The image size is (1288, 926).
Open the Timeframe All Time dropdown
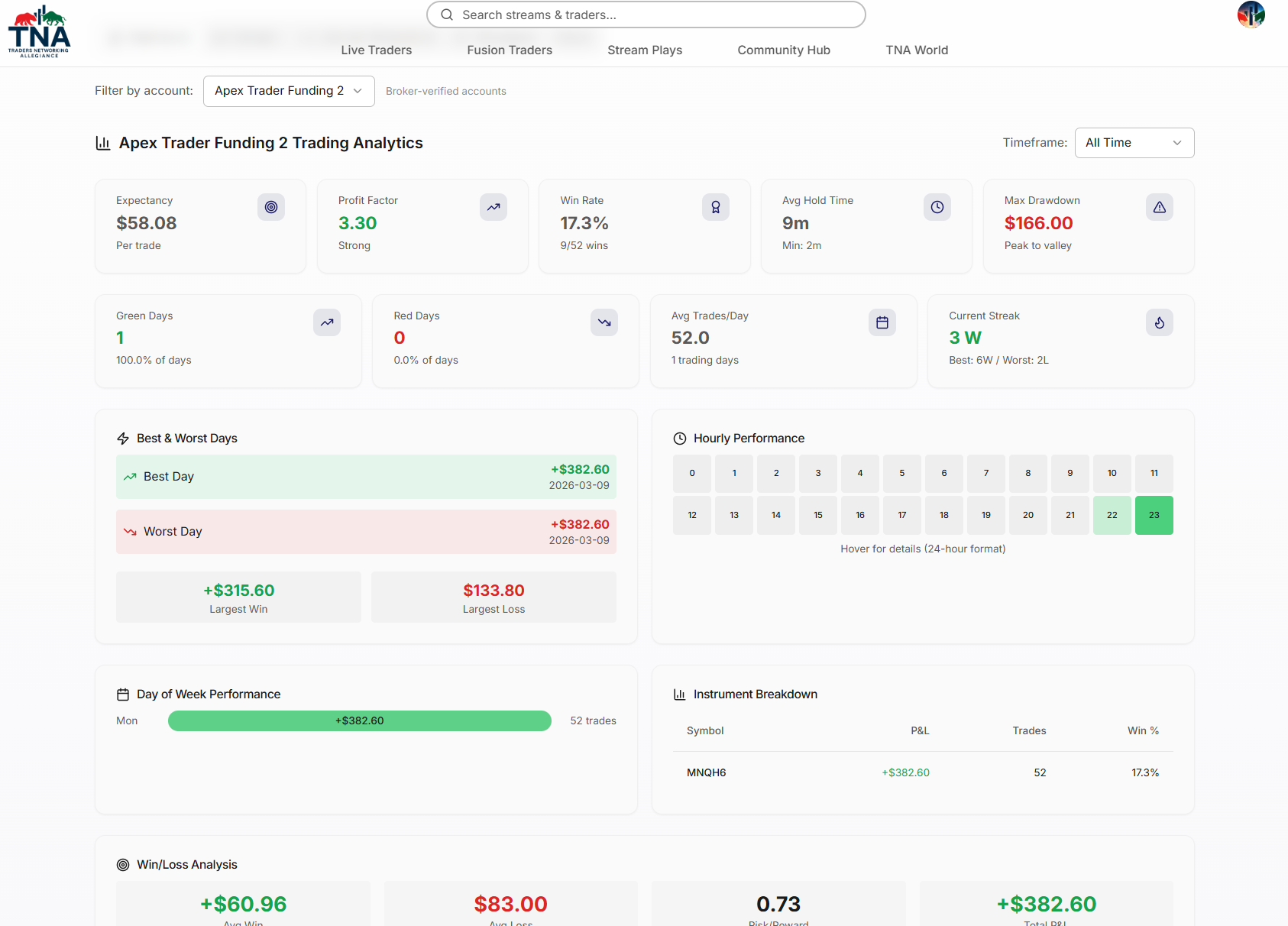pyautogui.click(x=1134, y=143)
